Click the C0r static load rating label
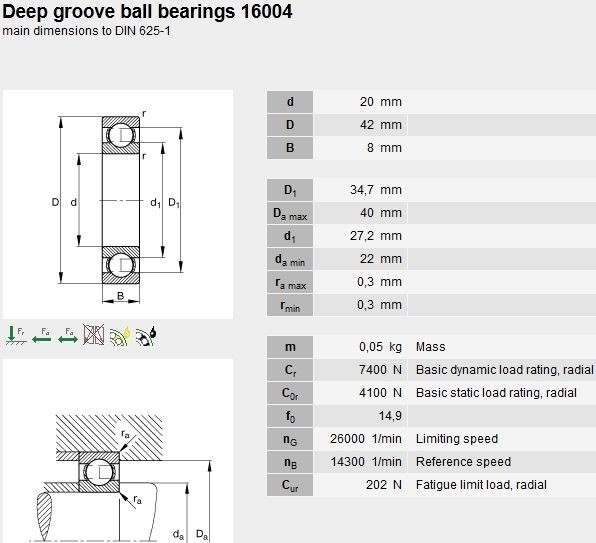The height and width of the screenshot is (543, 596). pyautogui.click(x=290, y=393)
